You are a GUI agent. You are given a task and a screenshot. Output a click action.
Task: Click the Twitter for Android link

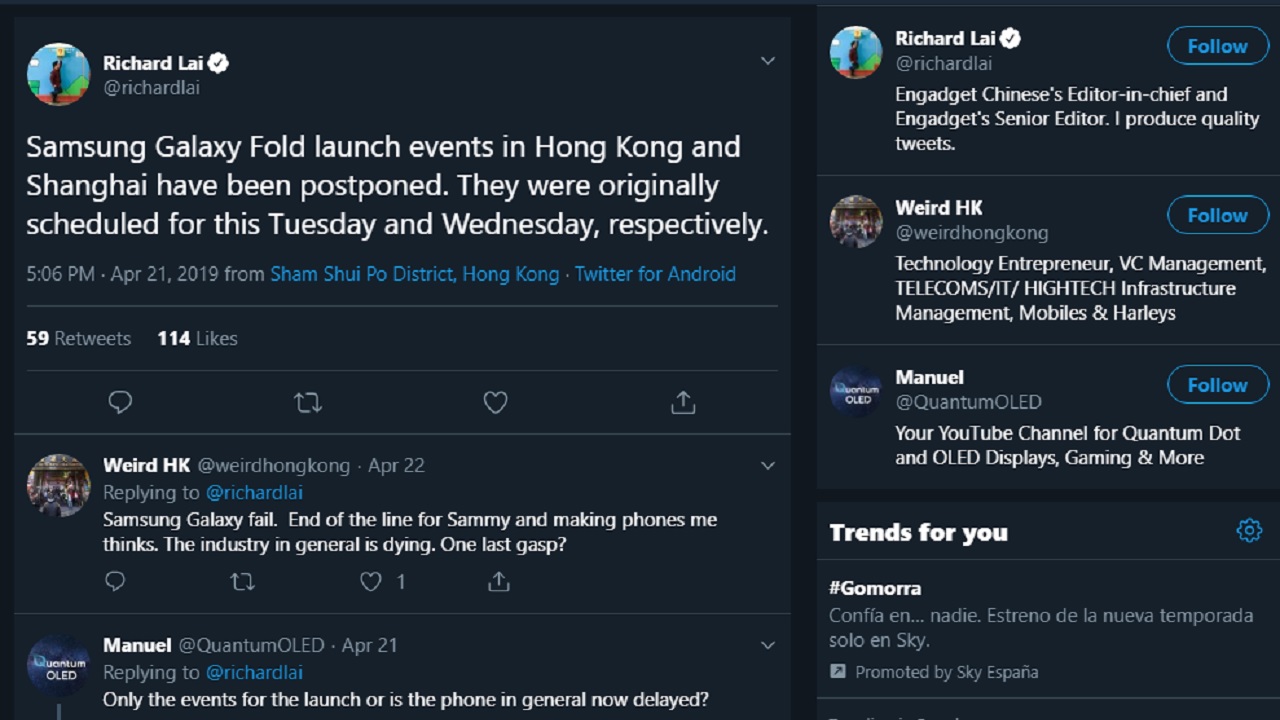pos(655,274)
